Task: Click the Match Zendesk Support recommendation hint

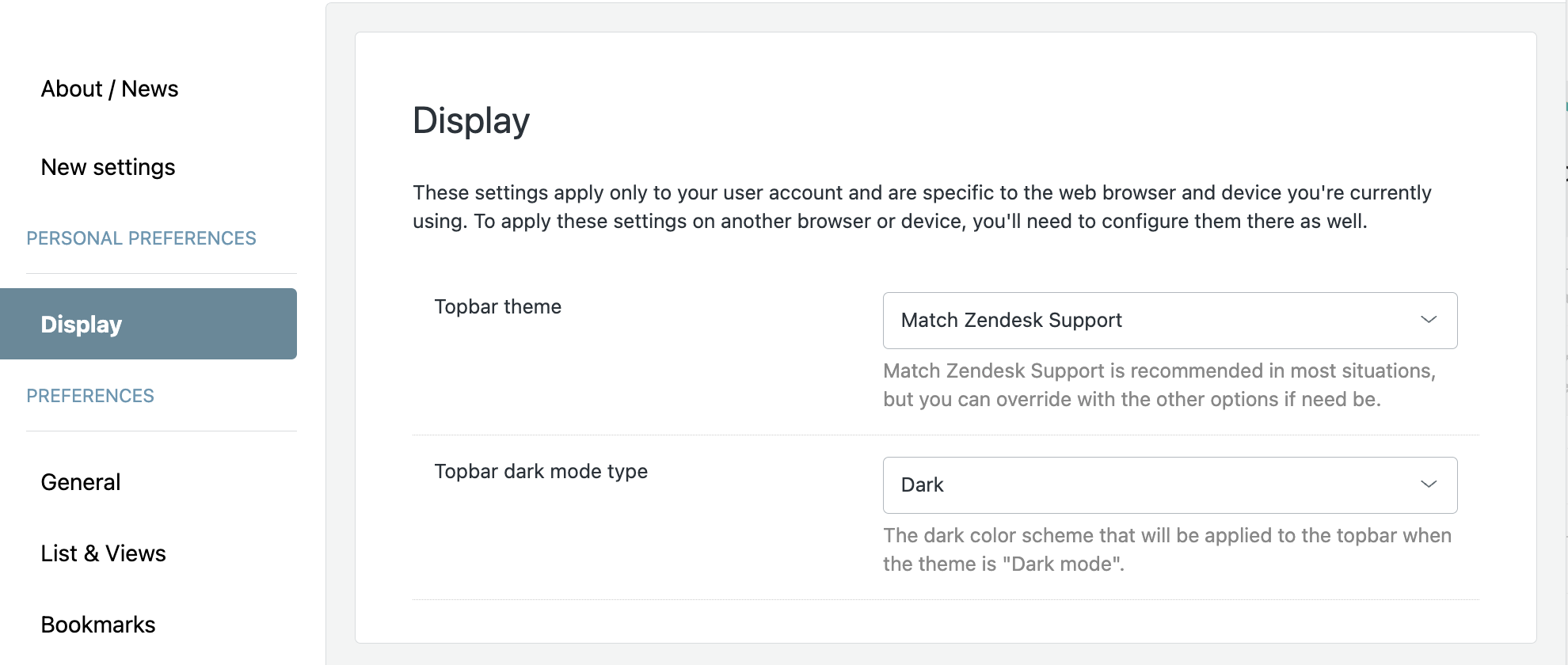Action: [1159, 385]
